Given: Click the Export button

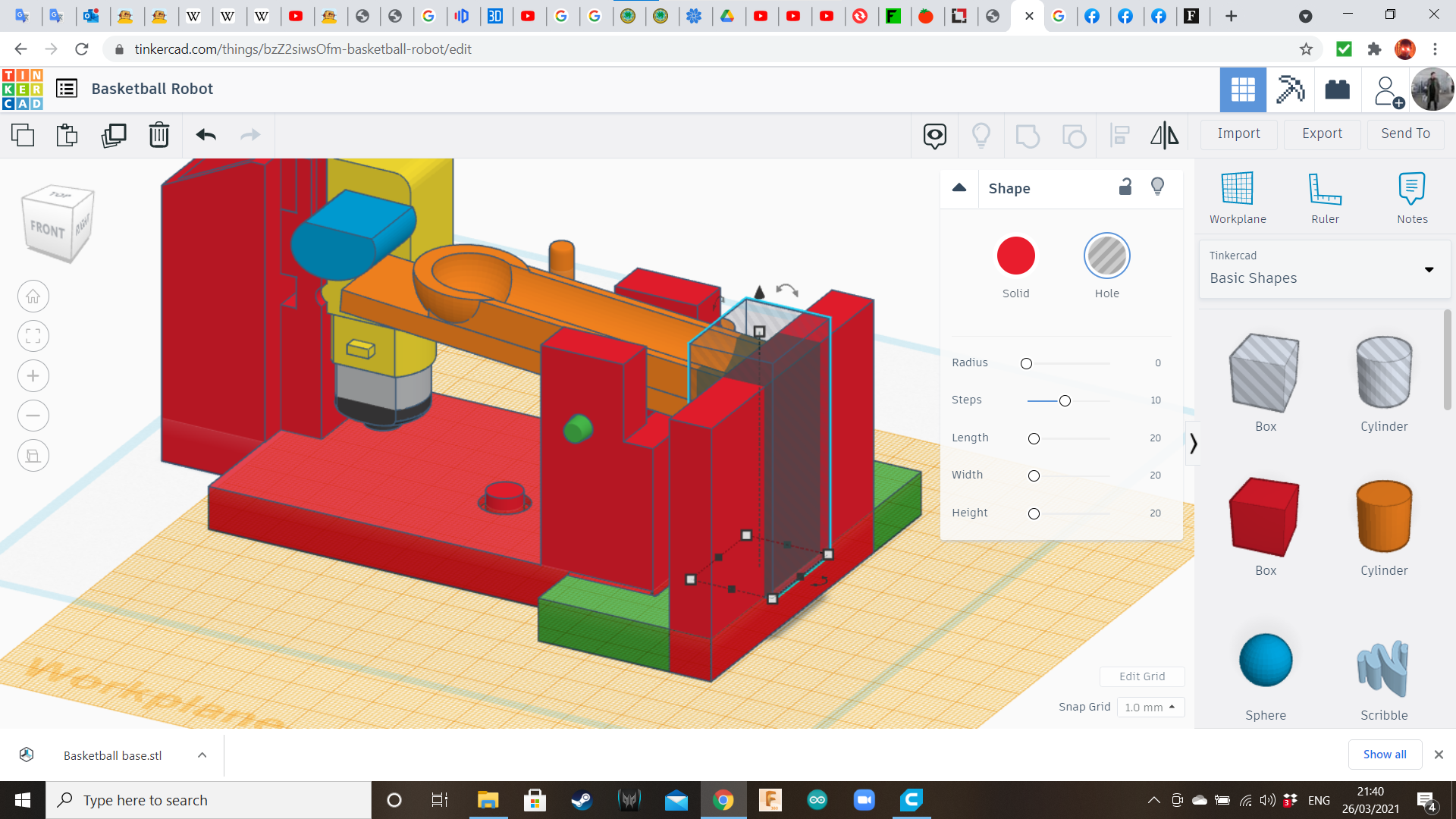Looking at the screenshot, I should point(1322,133).
